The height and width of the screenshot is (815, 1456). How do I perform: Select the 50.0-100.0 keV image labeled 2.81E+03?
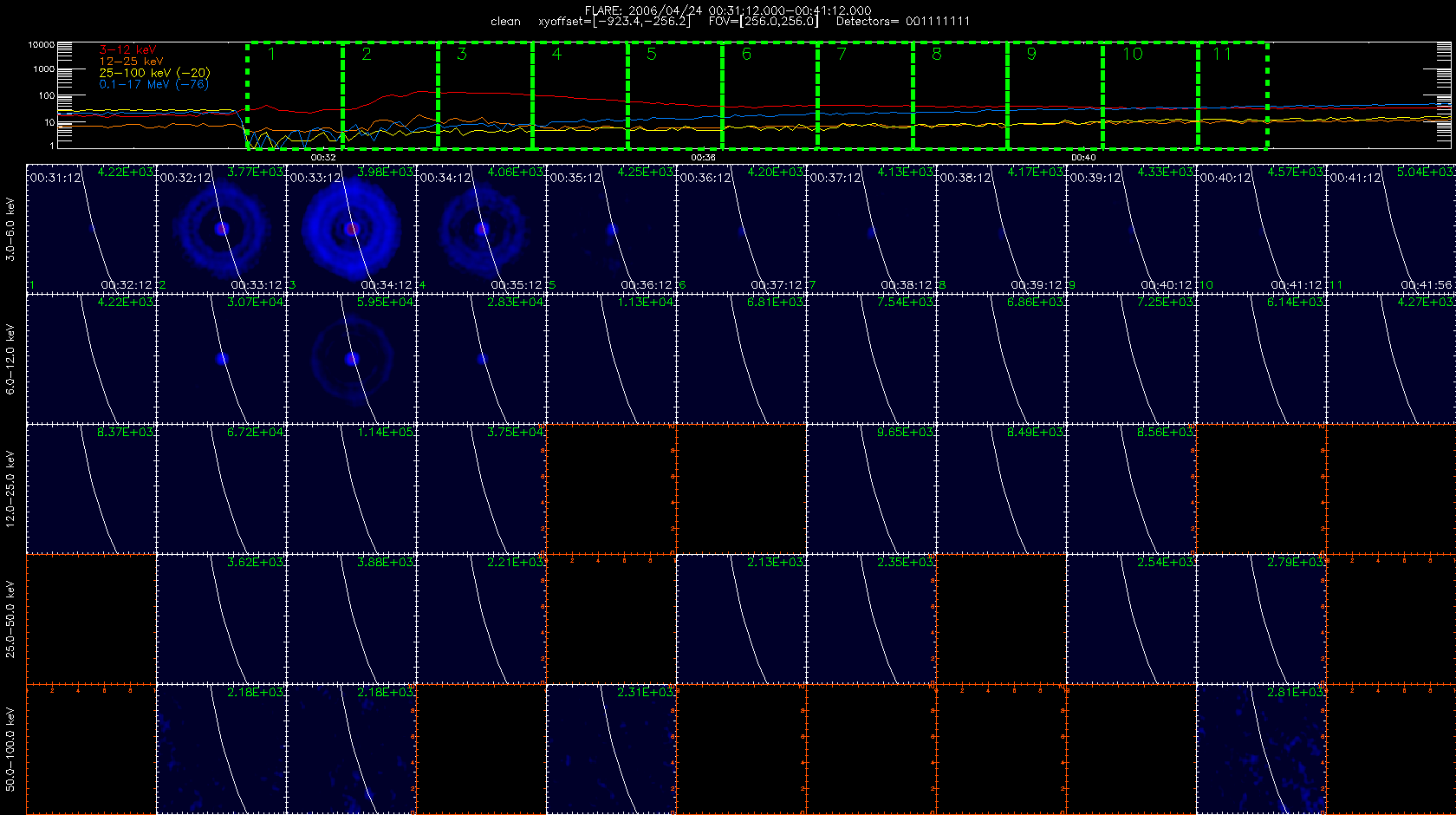point(1262,749)
